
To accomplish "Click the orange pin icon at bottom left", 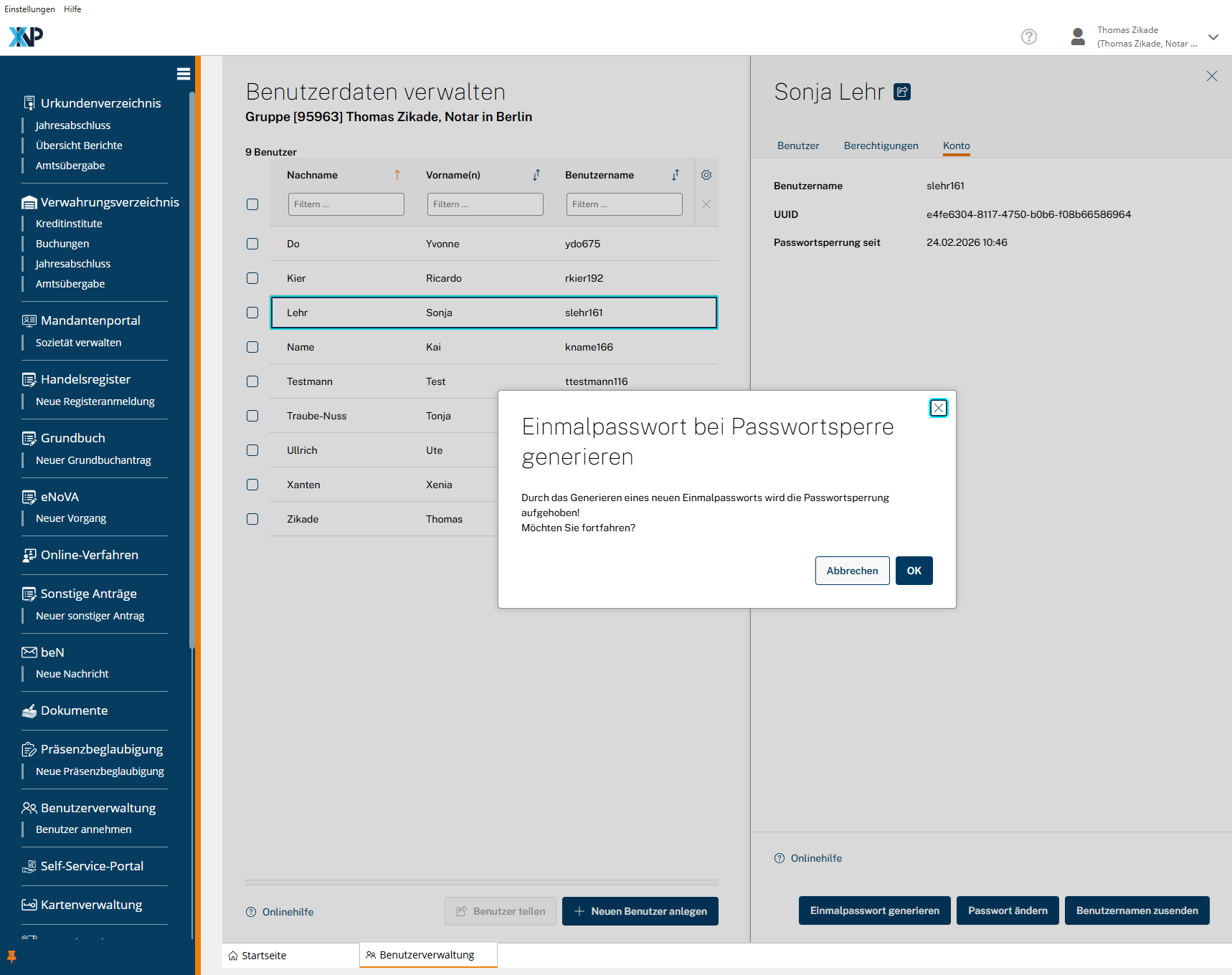I will (x=11, y=956).
